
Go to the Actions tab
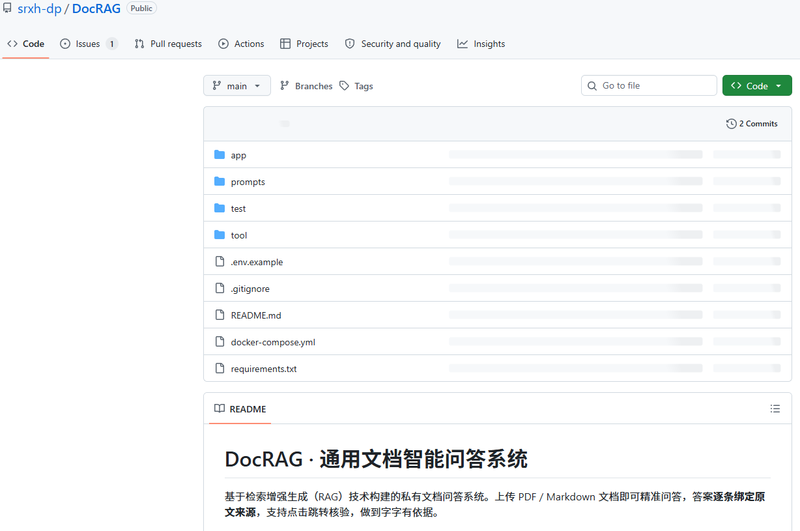tap(241, 44)
